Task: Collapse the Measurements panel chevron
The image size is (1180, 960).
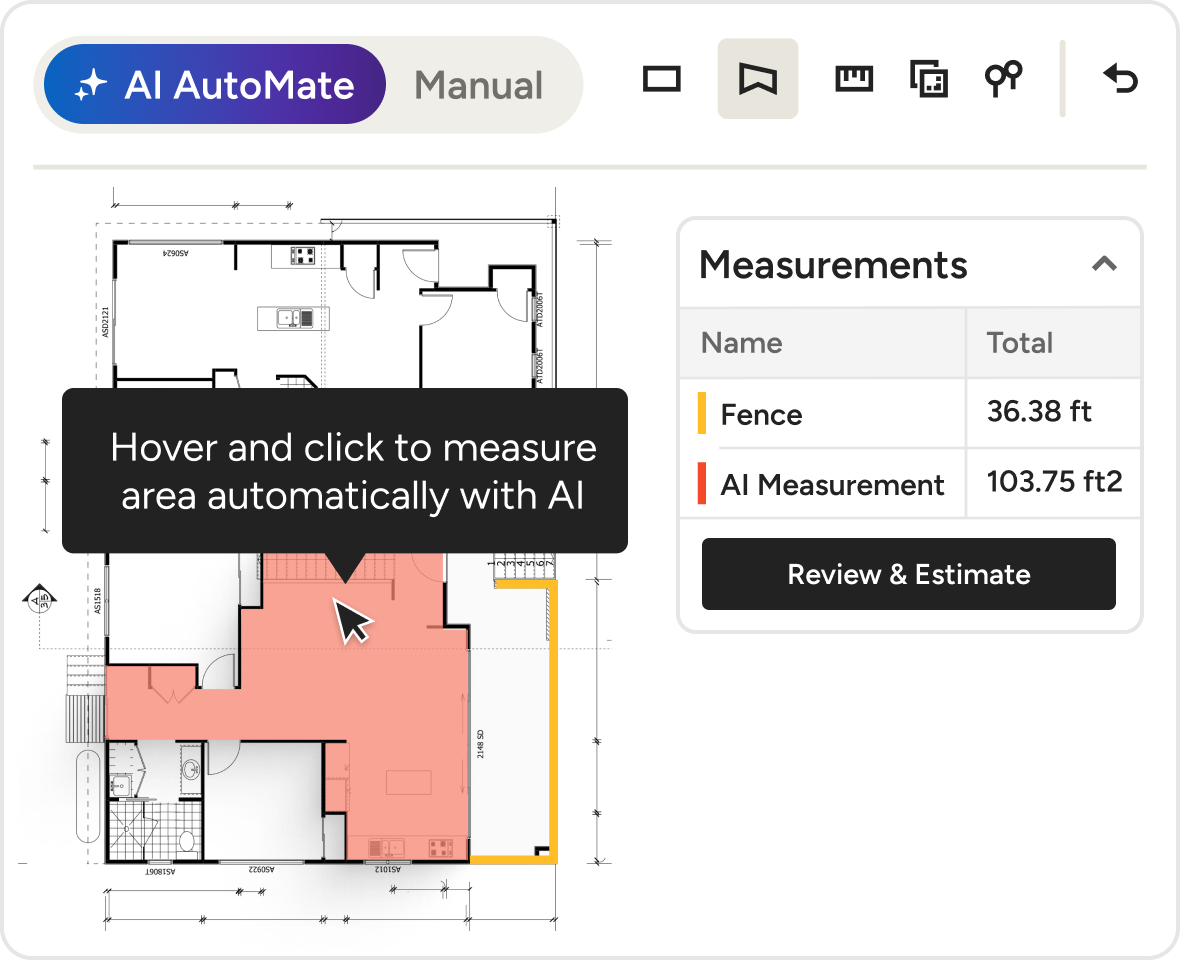Action: click(1103, 264)
